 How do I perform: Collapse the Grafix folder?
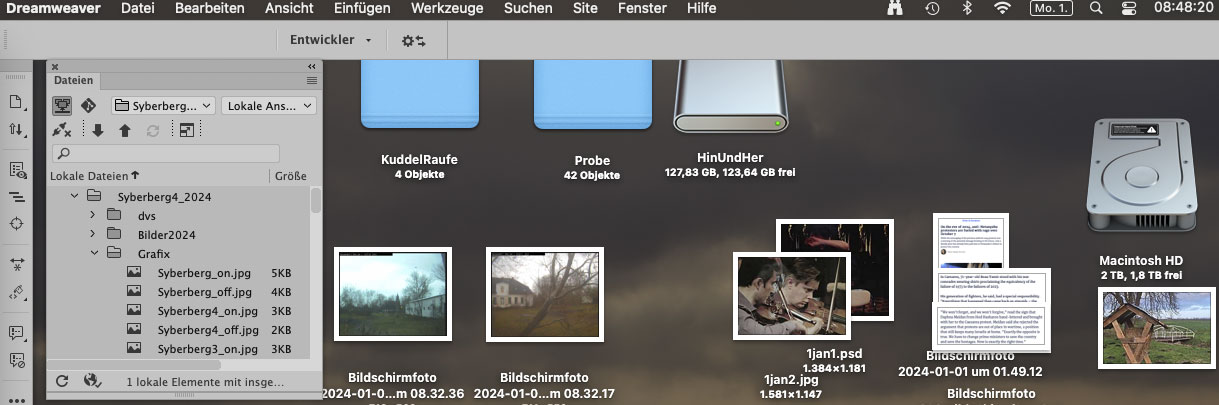(x=93, y=253)
